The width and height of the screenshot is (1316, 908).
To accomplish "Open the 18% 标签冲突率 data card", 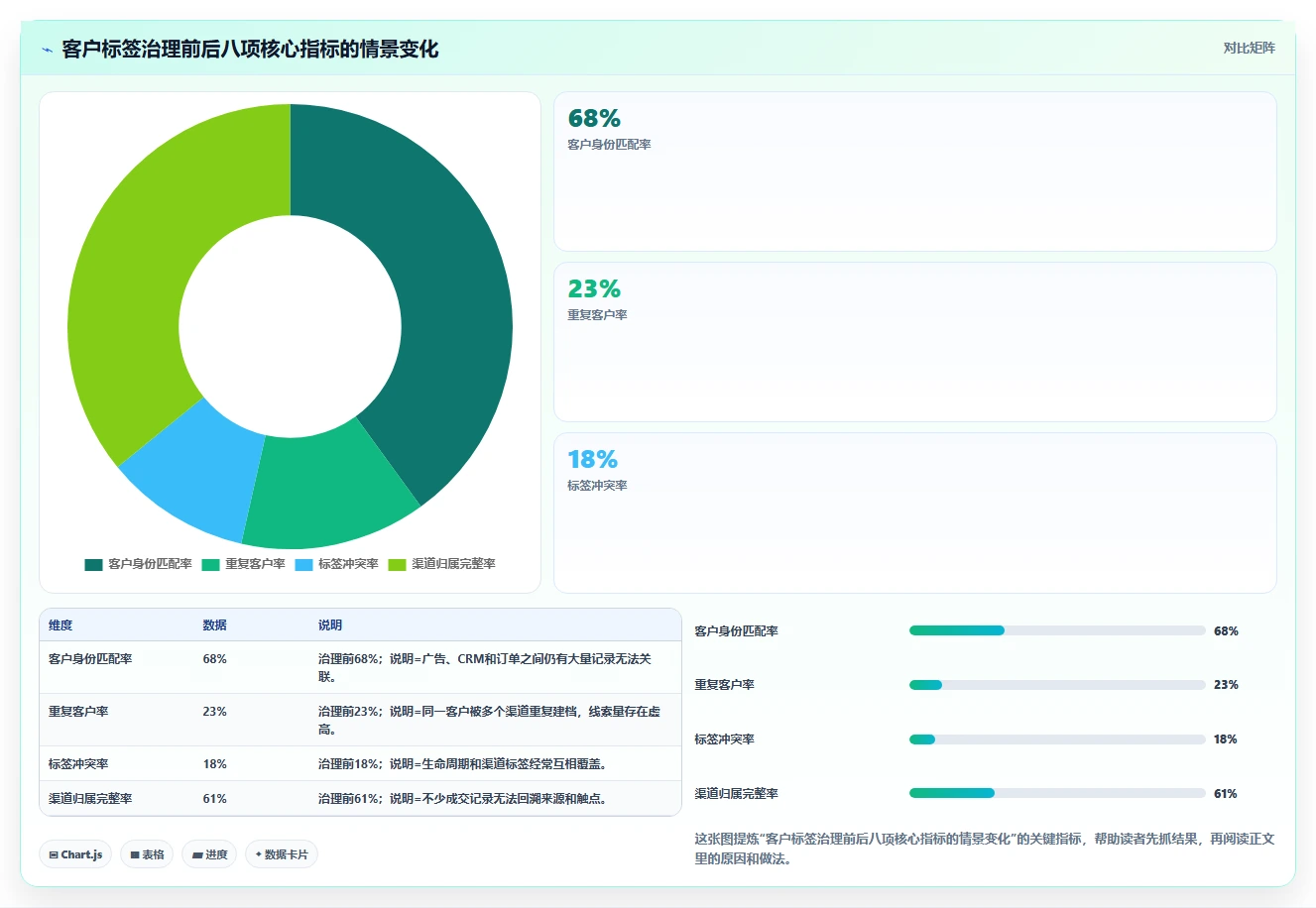I will 914,512.
